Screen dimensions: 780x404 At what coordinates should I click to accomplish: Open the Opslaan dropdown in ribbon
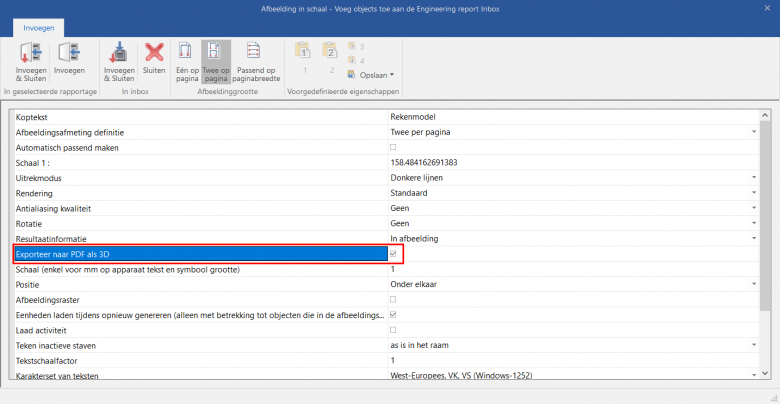coord(371,75)
